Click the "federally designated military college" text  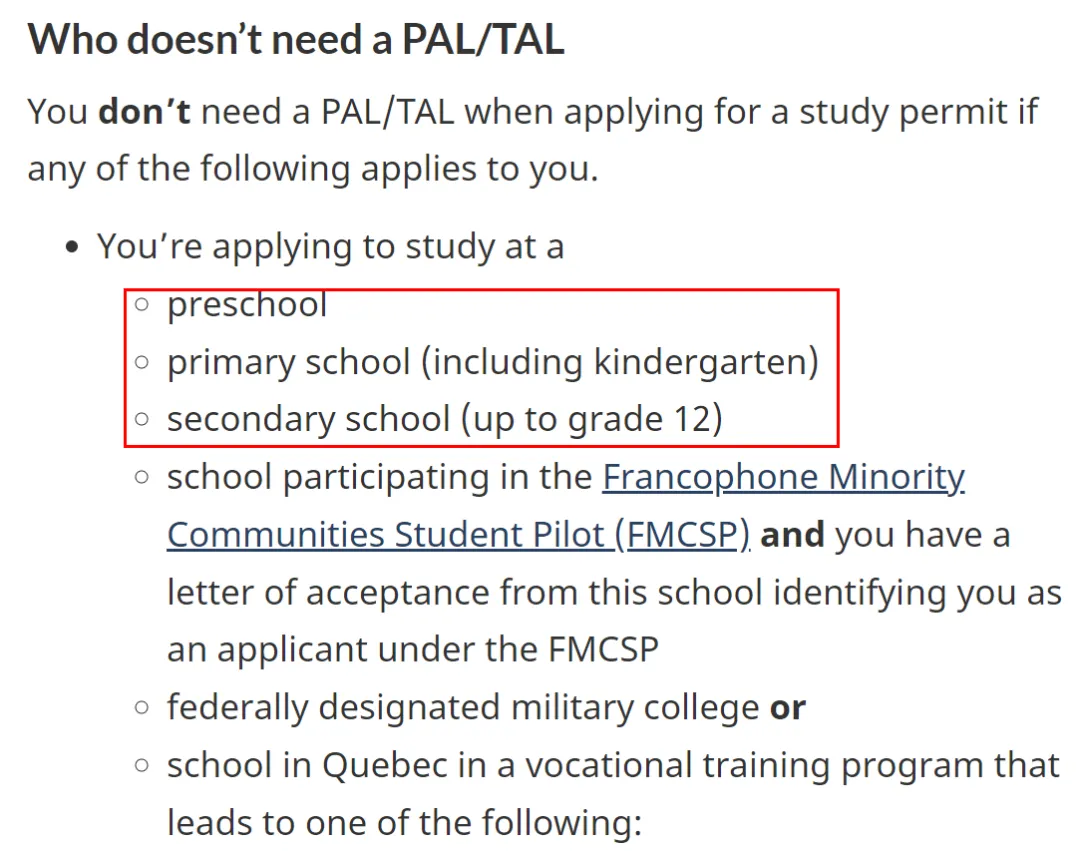click(462, 708)
